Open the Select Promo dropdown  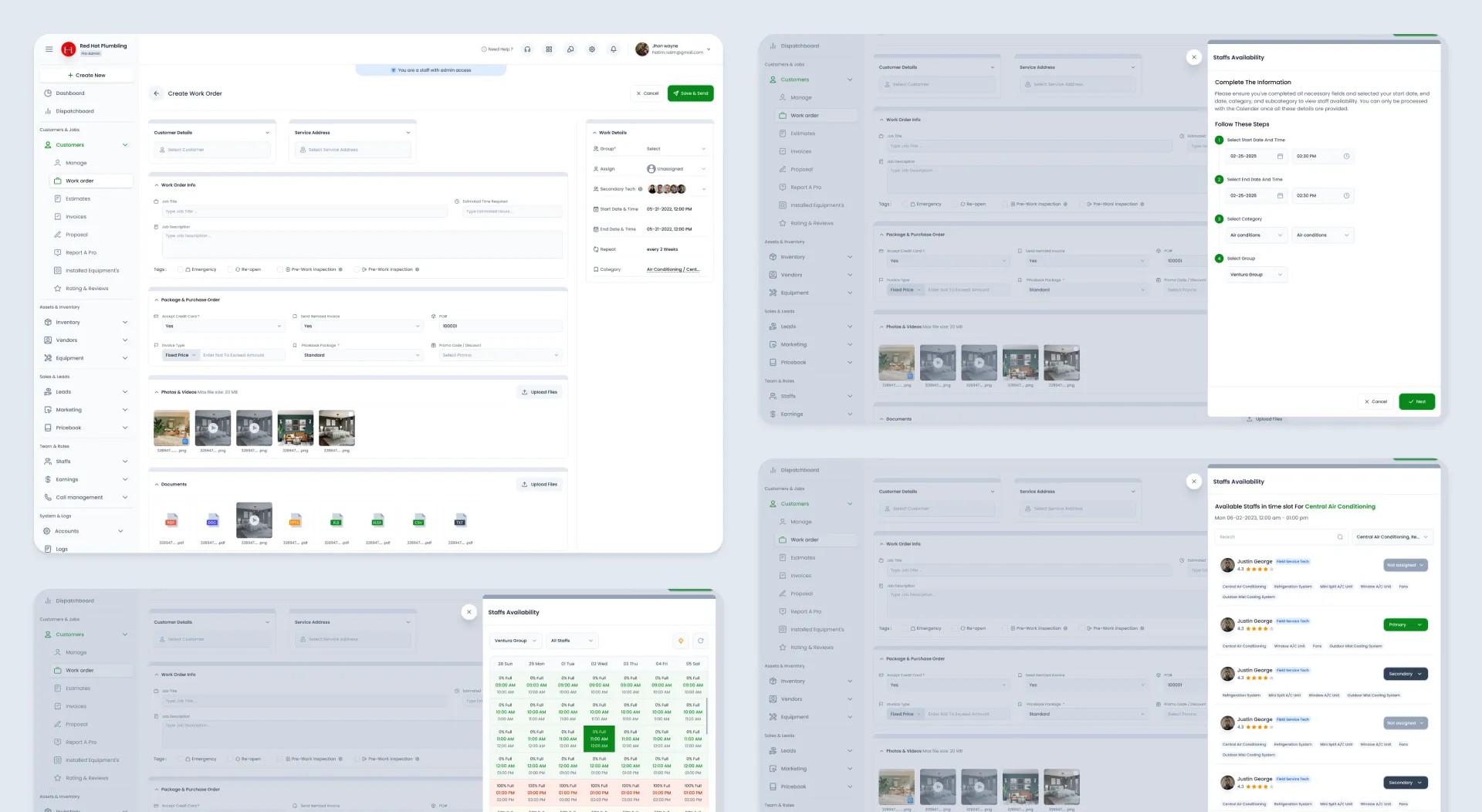500,356
